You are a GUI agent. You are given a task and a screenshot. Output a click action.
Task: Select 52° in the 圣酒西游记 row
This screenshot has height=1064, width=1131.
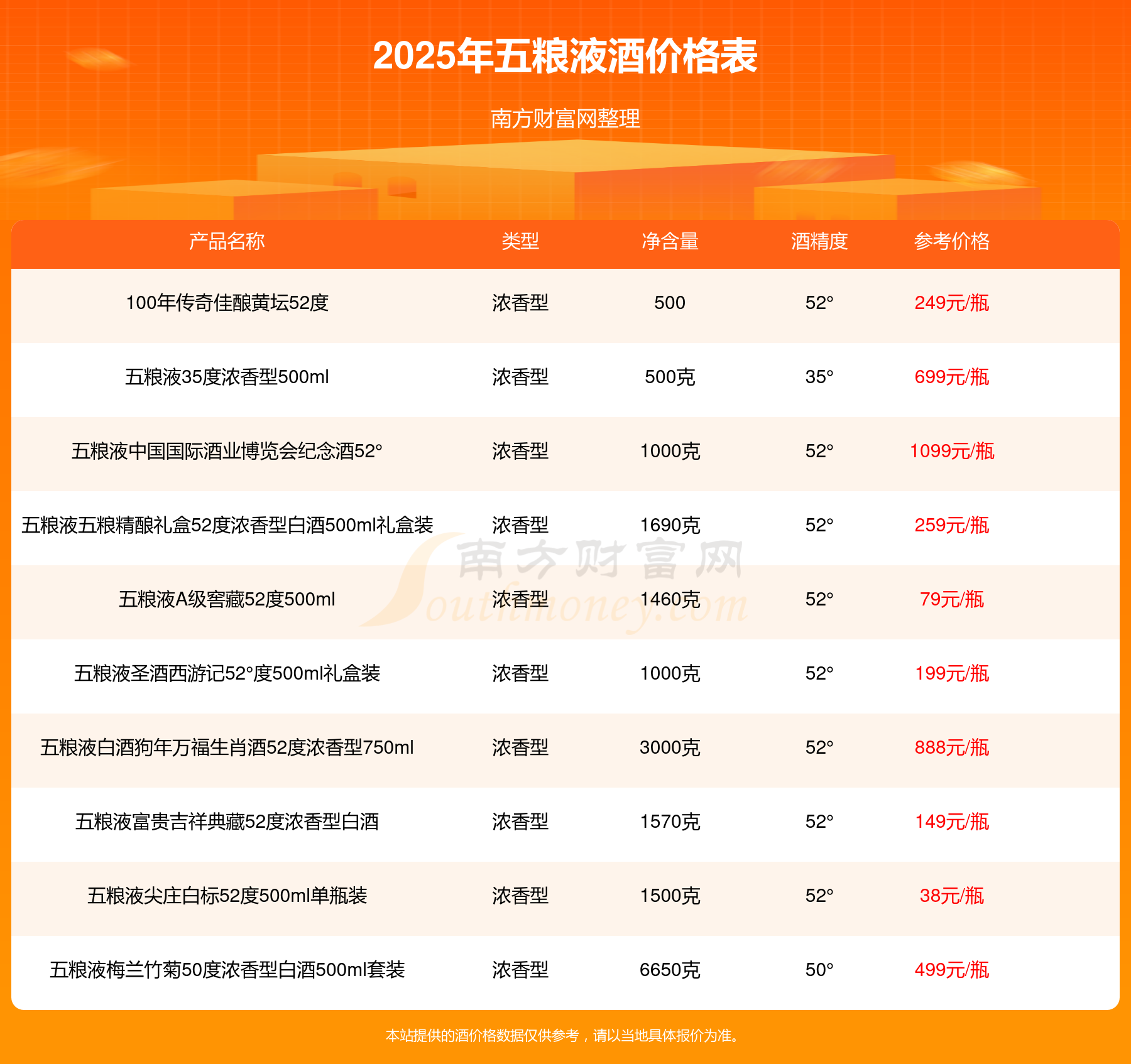819,673
